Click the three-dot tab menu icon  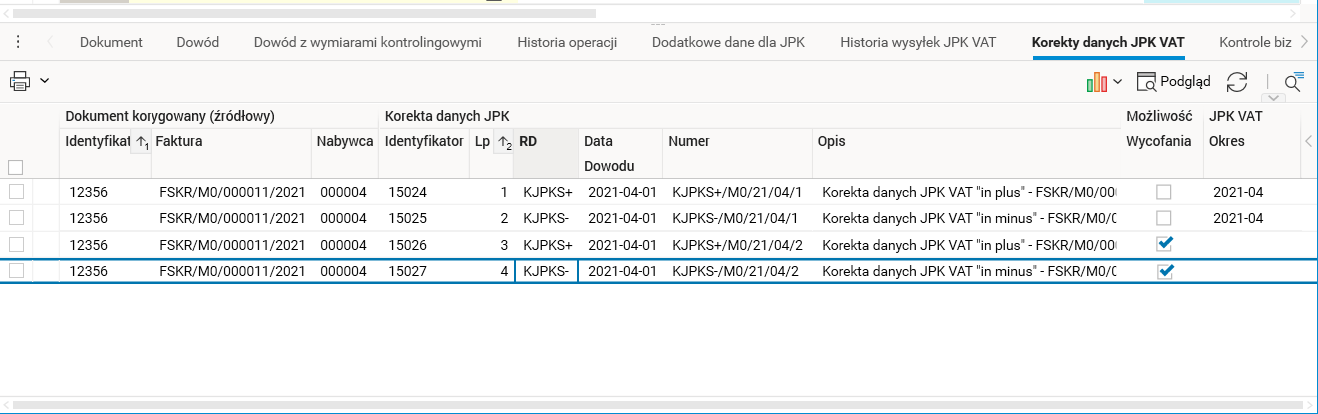[x=18, y=42]
